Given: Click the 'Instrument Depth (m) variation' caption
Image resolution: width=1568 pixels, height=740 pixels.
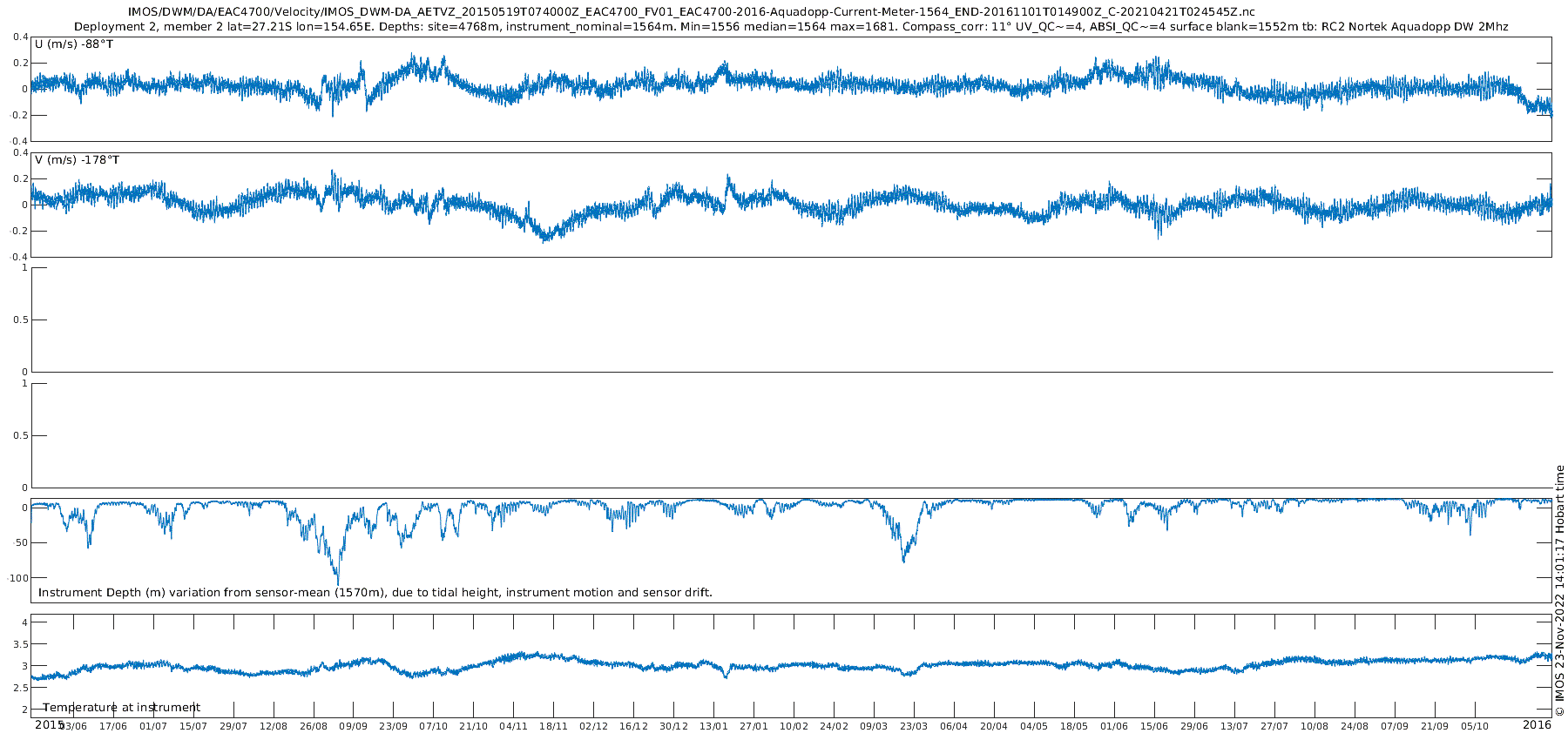Looking at the screenshot, I should 375,593.
